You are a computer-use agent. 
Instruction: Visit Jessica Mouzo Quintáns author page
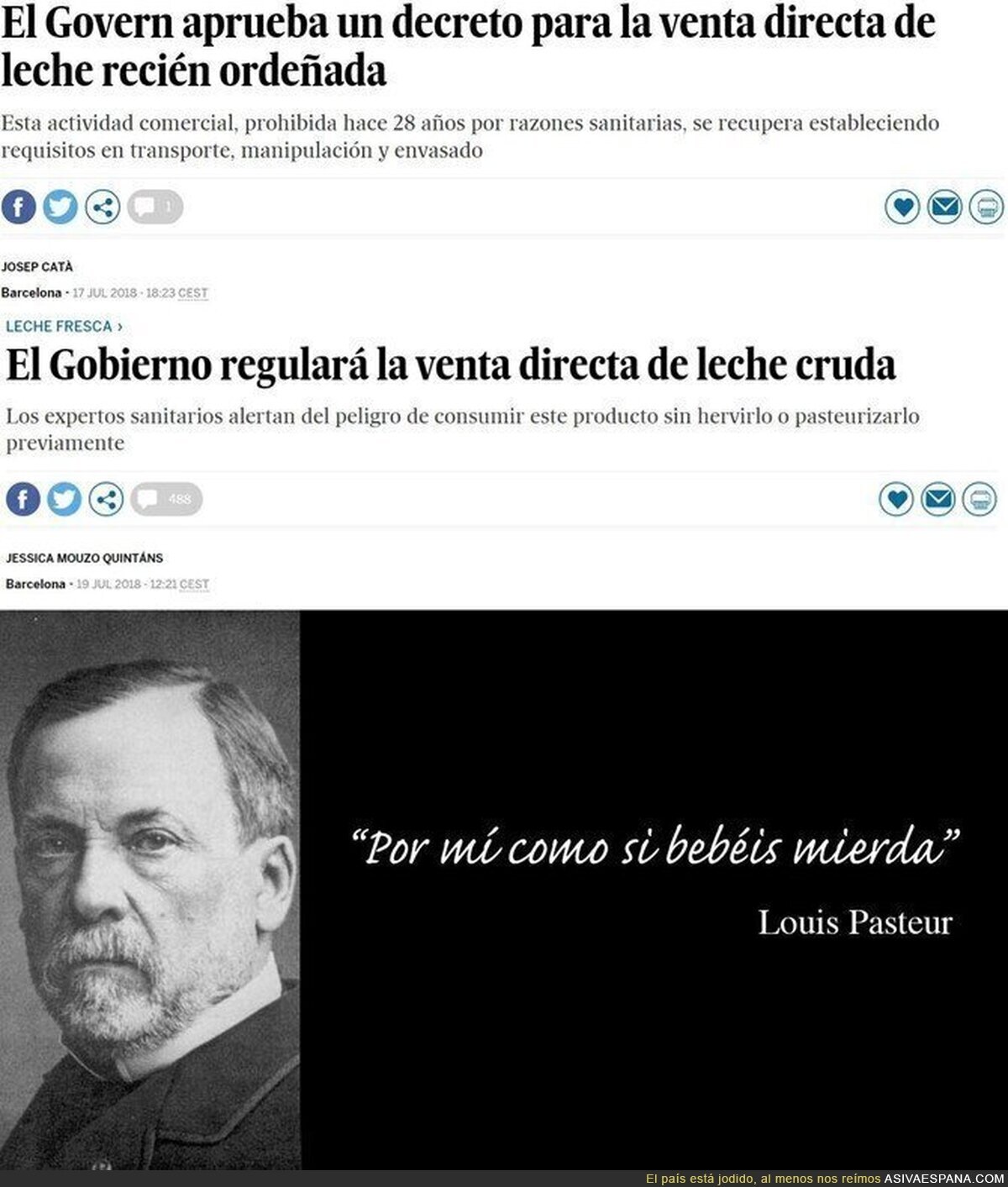[x=84, y=558]
